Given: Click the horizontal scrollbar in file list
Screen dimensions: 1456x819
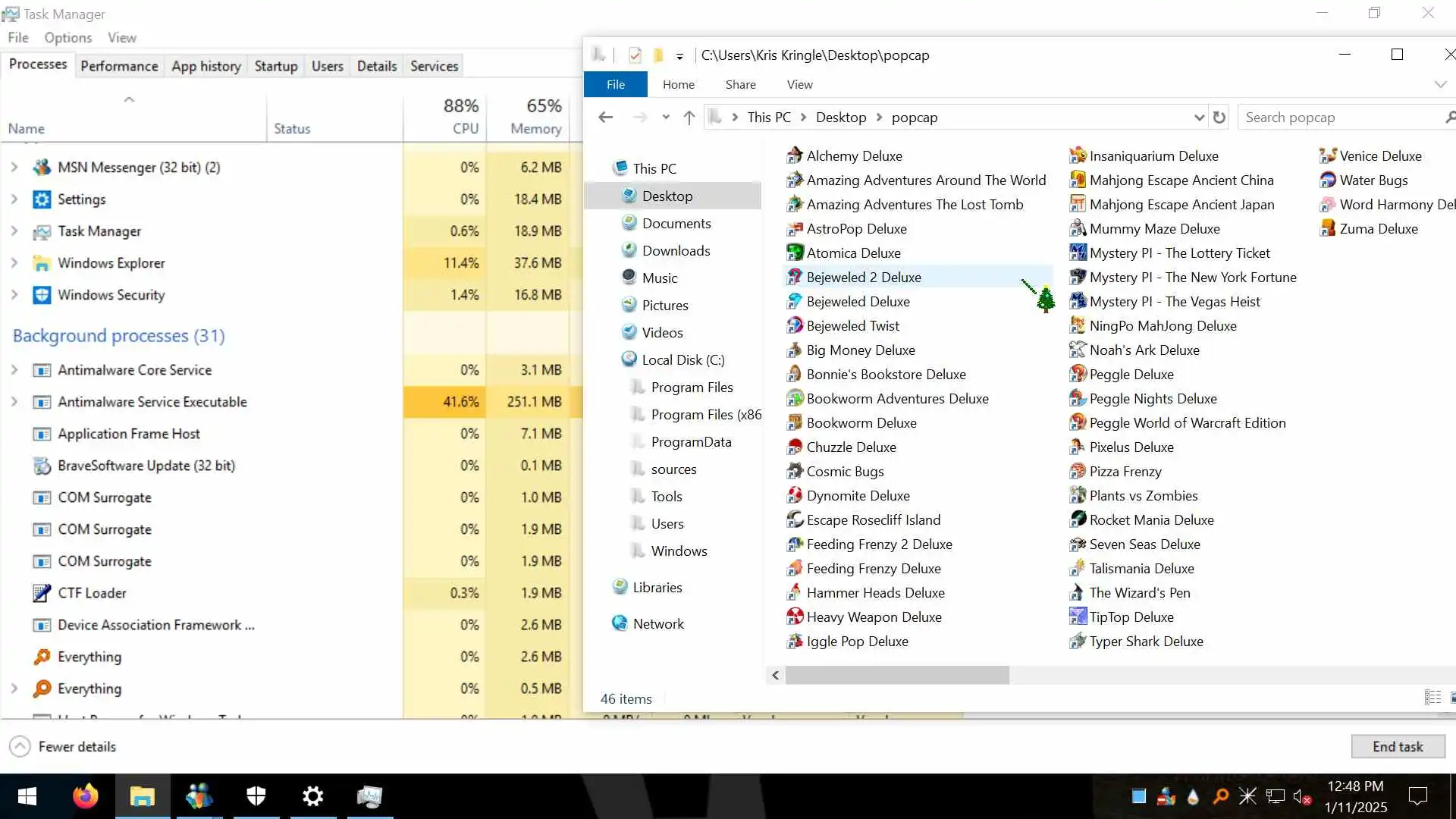Looking at the screenshot, I should pyautogui.click(x=896, y=675).
